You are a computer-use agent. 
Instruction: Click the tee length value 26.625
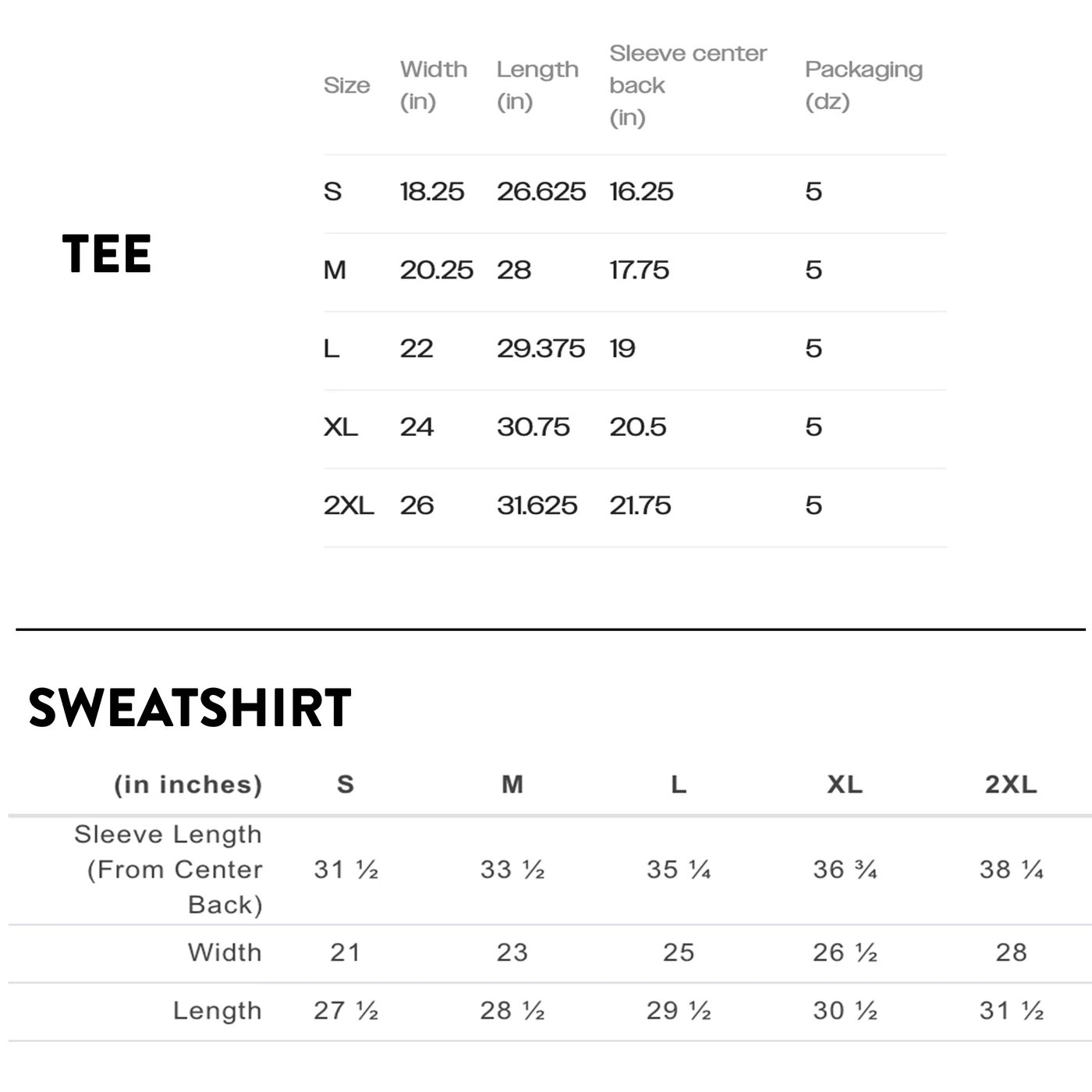coord(541,192)
